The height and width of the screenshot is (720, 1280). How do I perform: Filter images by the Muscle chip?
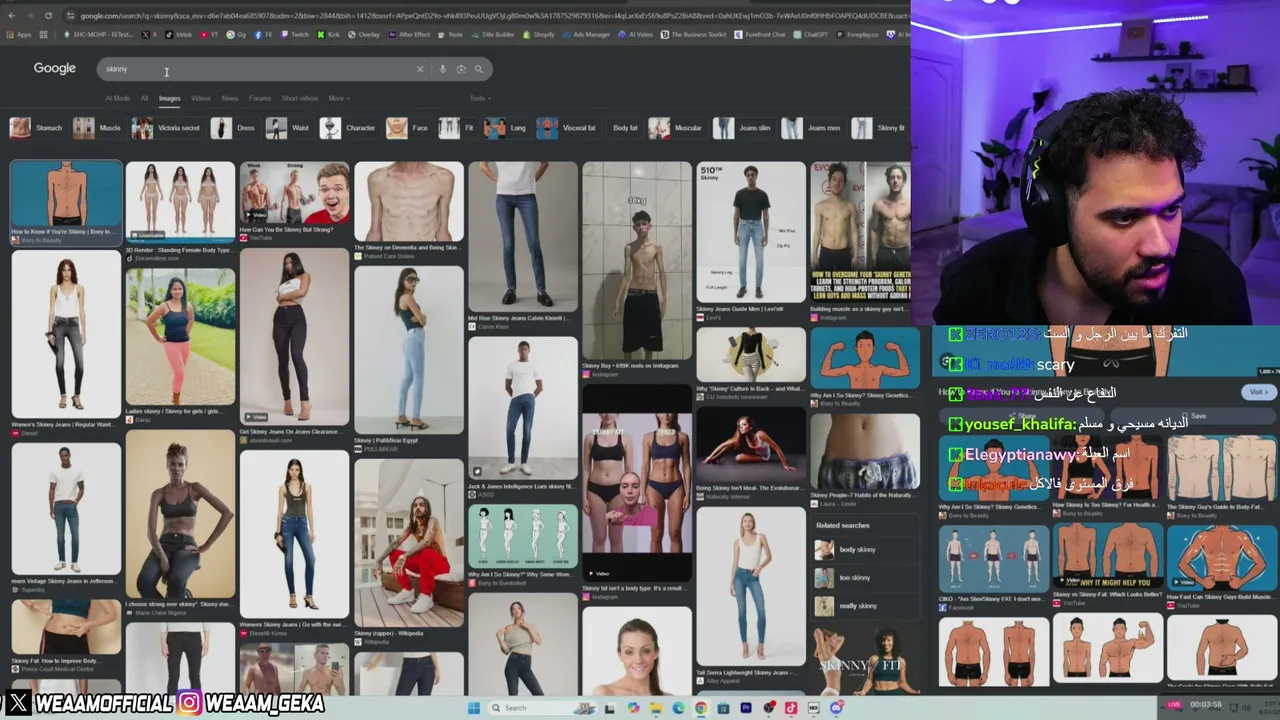click(x=97, y=128)
